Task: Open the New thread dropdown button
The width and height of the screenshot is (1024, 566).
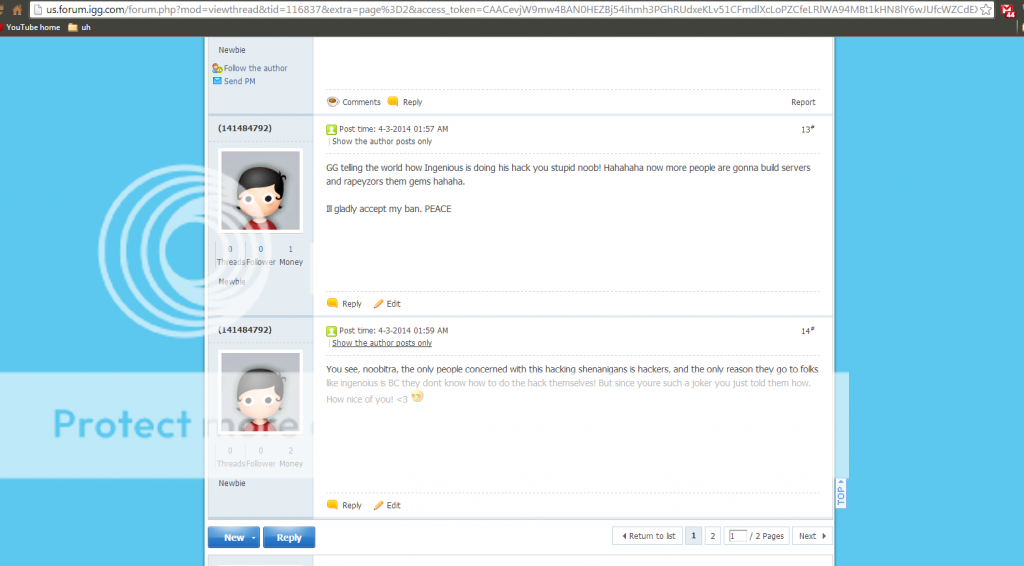Action: [254, 537]
